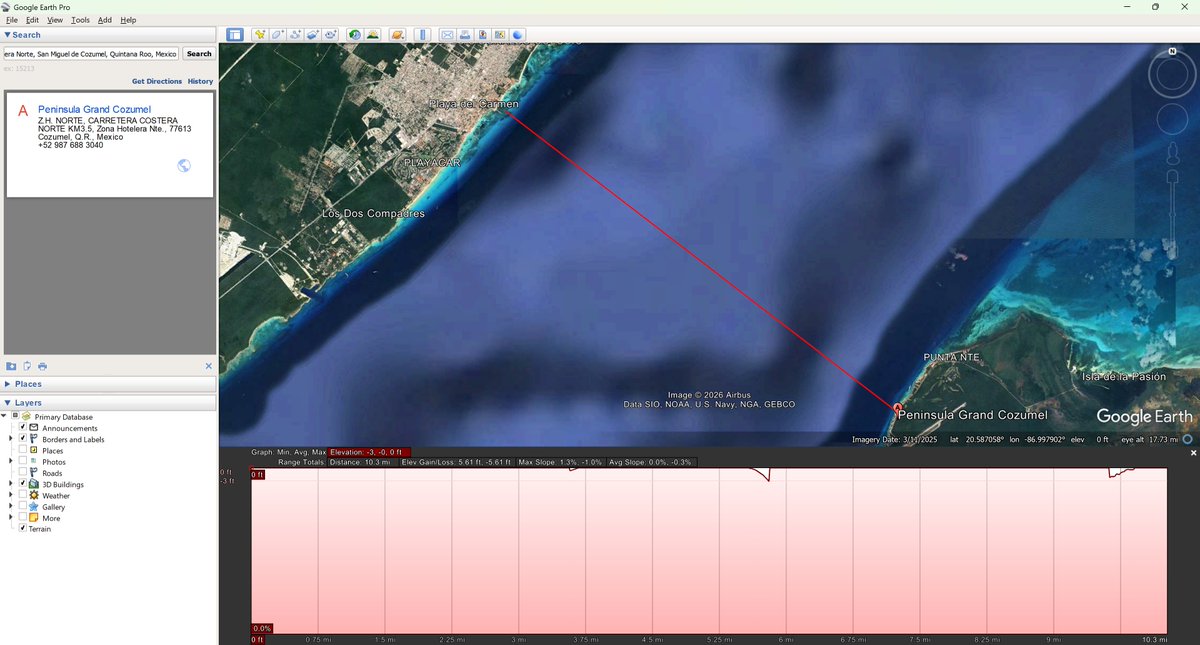1200x645 pixels.
Task: Open the Help menu
Action: 128,20
